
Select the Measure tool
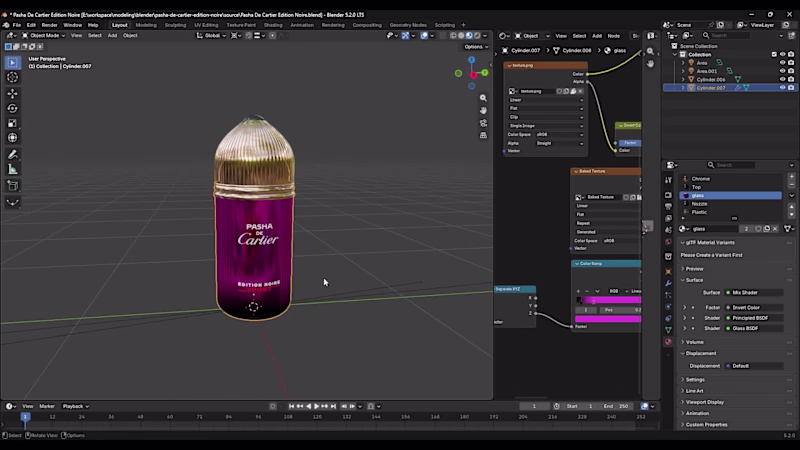12,169
